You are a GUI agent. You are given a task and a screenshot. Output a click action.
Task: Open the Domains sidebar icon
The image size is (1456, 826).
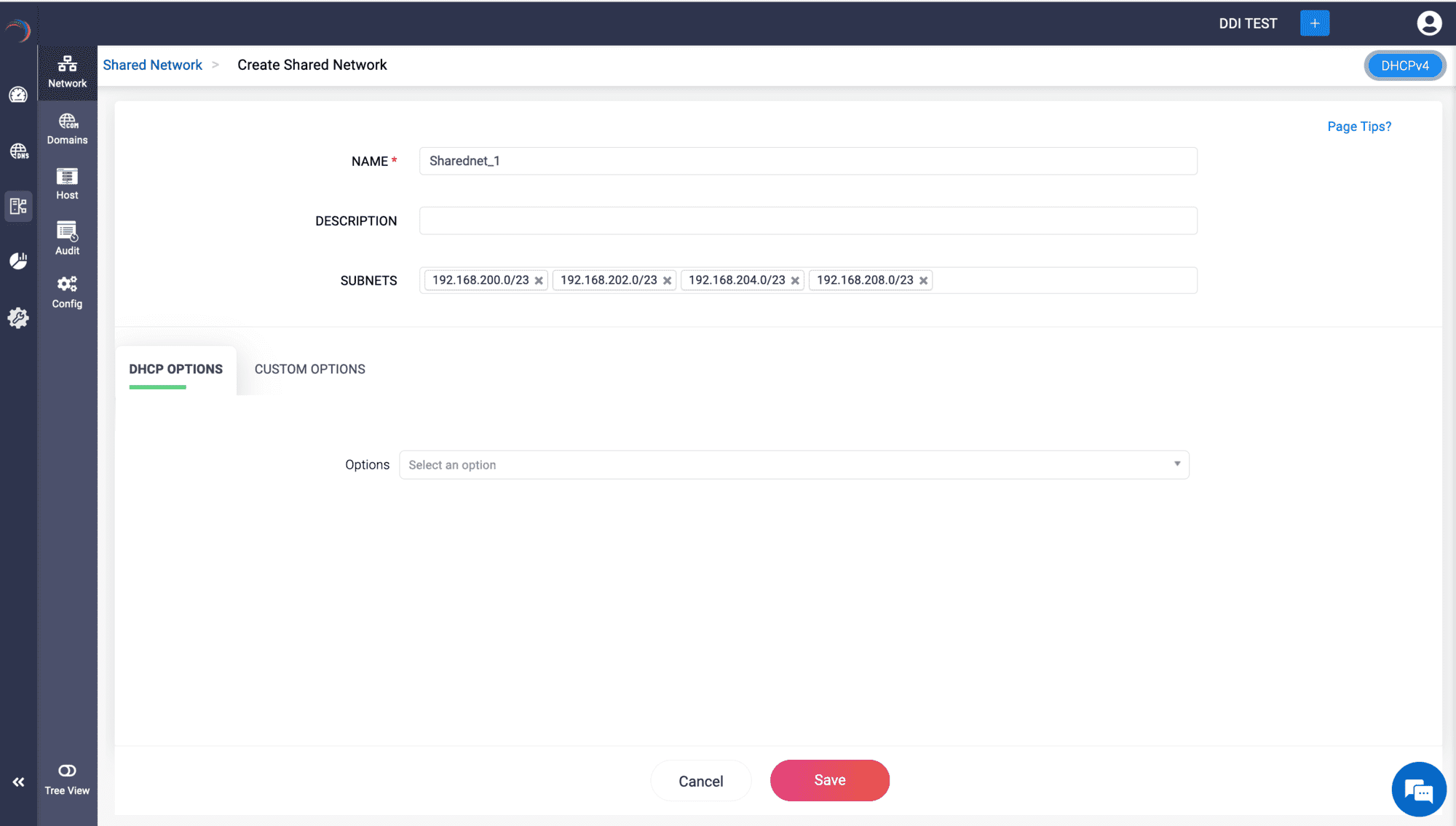click(x=67, y=128)
